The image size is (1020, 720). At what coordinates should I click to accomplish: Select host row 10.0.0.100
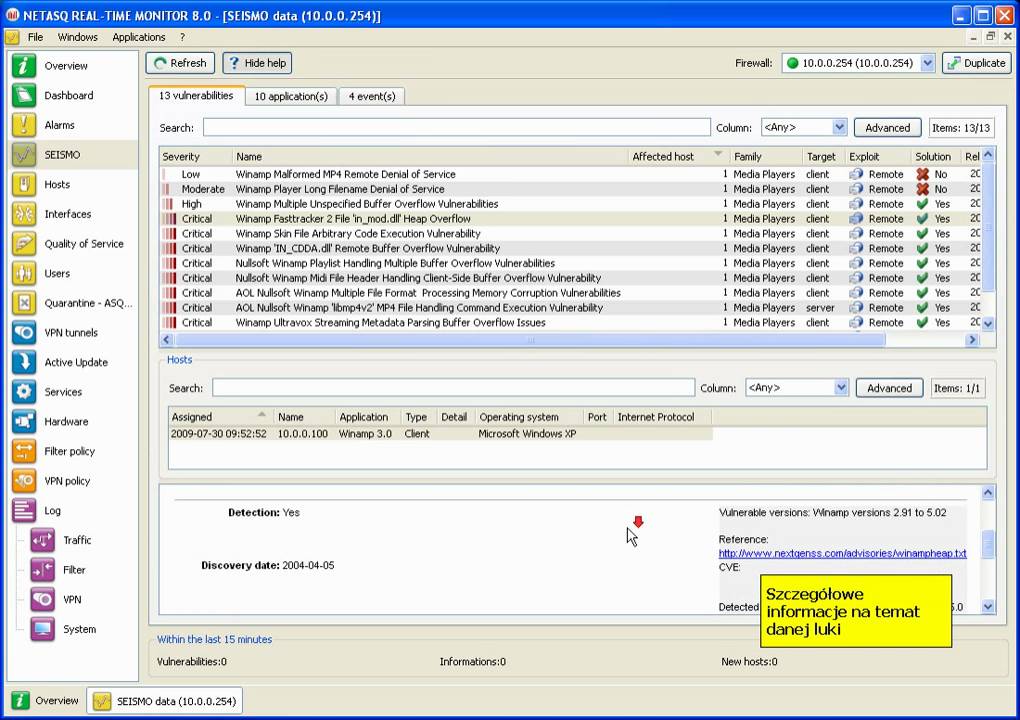pos(440,434)
